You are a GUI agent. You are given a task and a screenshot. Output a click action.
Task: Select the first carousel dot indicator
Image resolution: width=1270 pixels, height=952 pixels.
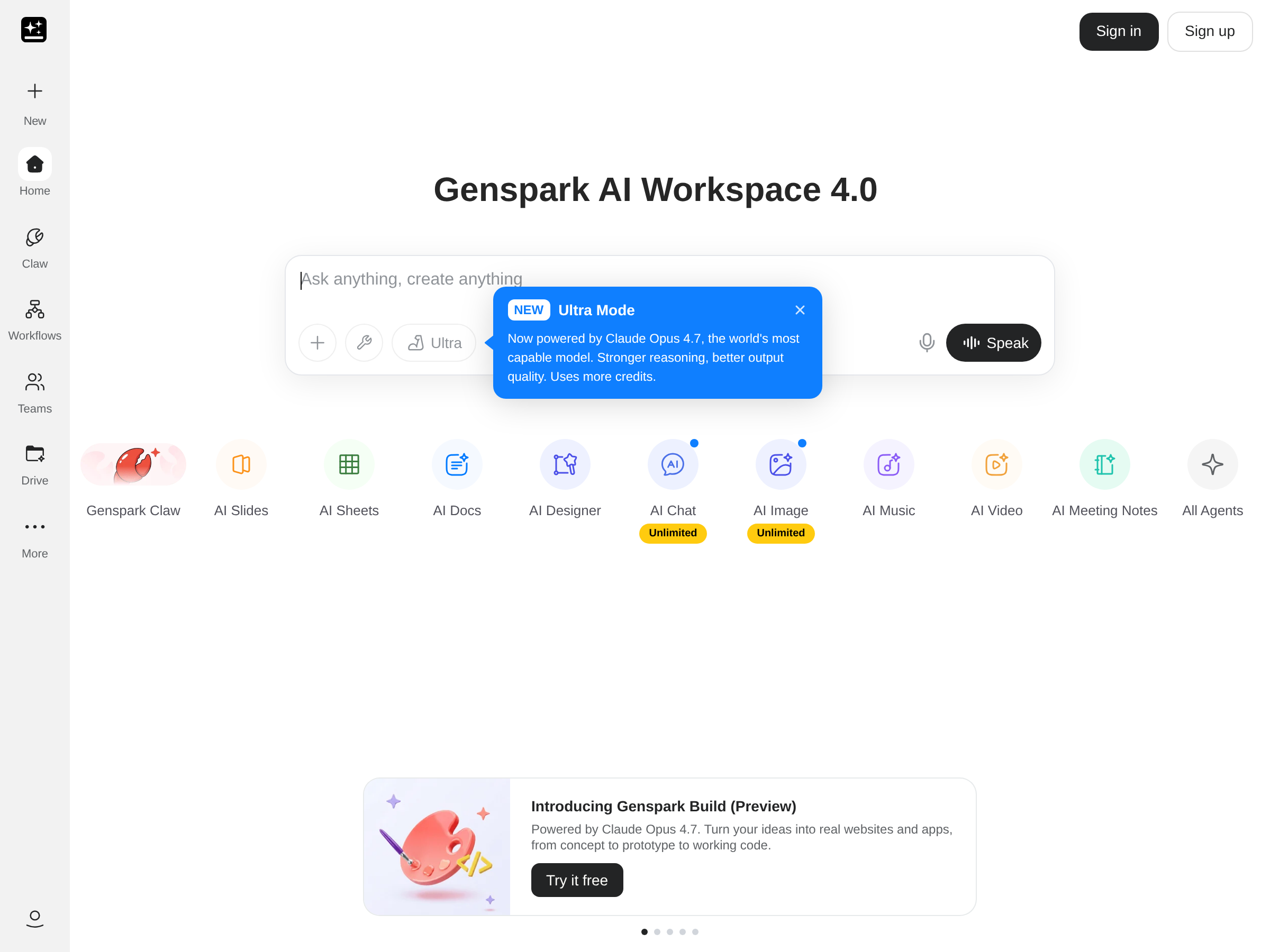pos(644,932)
